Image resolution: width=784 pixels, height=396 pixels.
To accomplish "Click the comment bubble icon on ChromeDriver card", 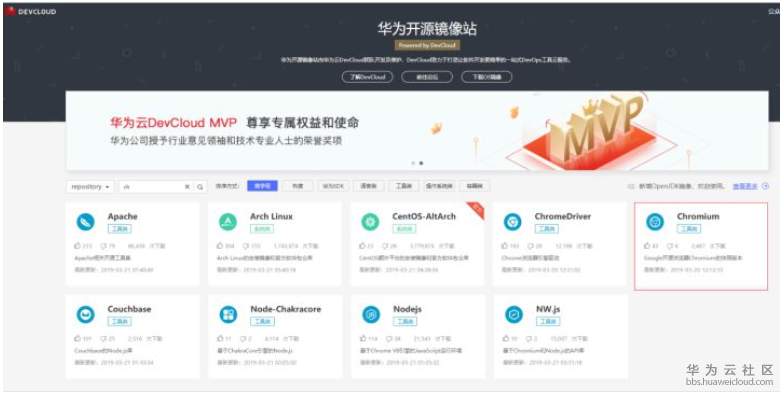I will pyautogui.click(x=531, y=246).
